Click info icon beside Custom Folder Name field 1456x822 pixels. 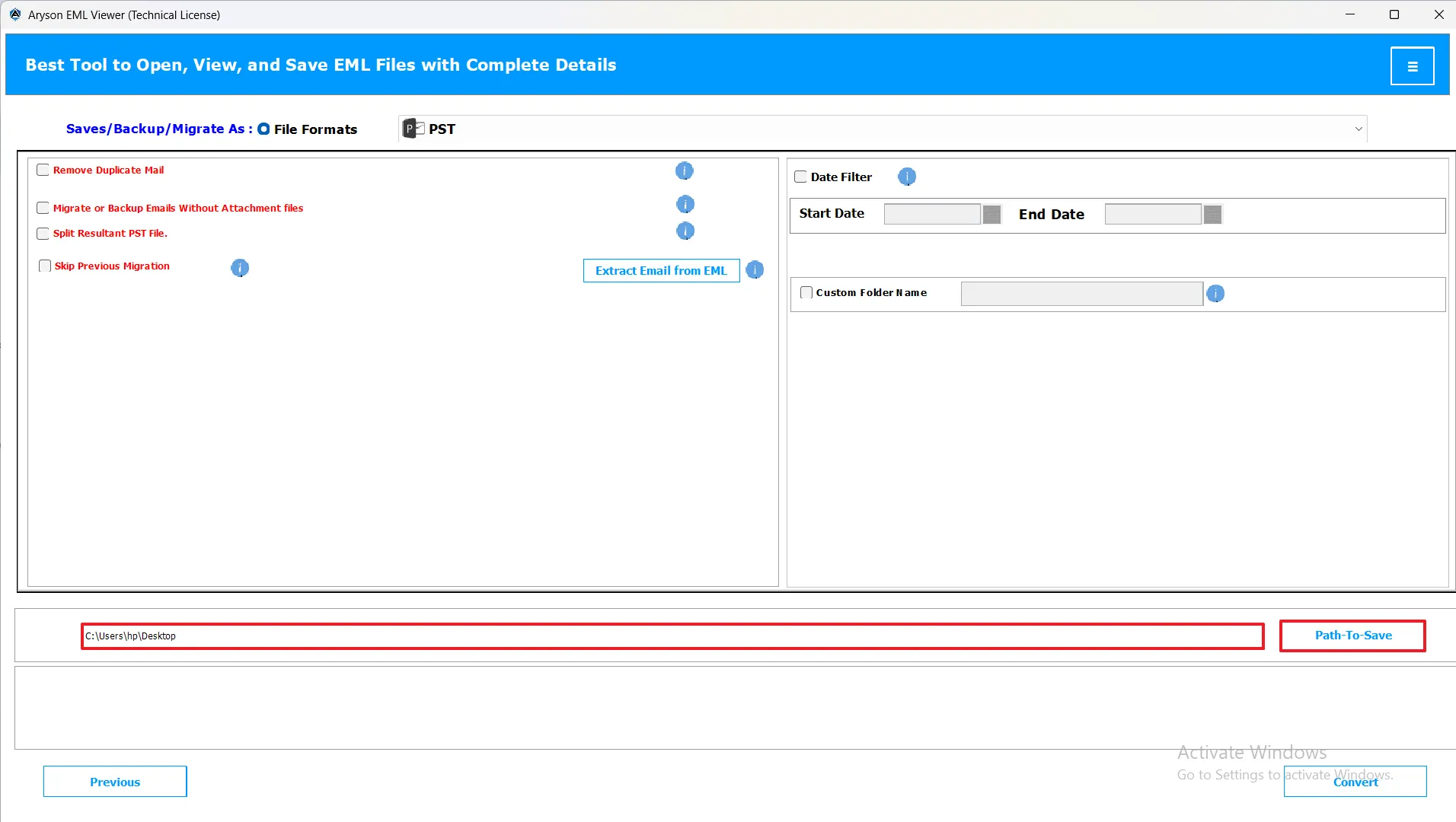tap(1215, 294)
